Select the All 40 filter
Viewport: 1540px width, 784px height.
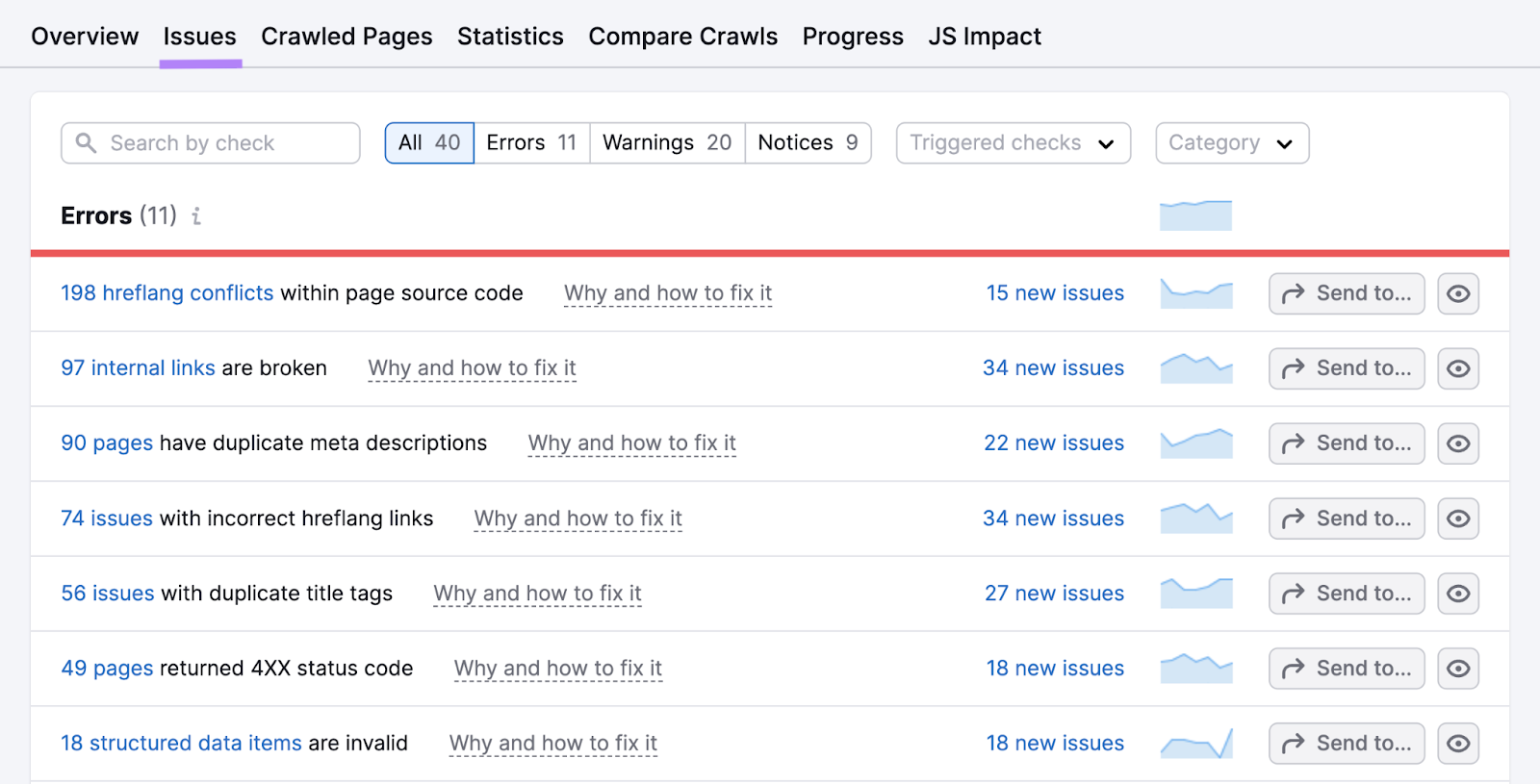tap(429, 143)
